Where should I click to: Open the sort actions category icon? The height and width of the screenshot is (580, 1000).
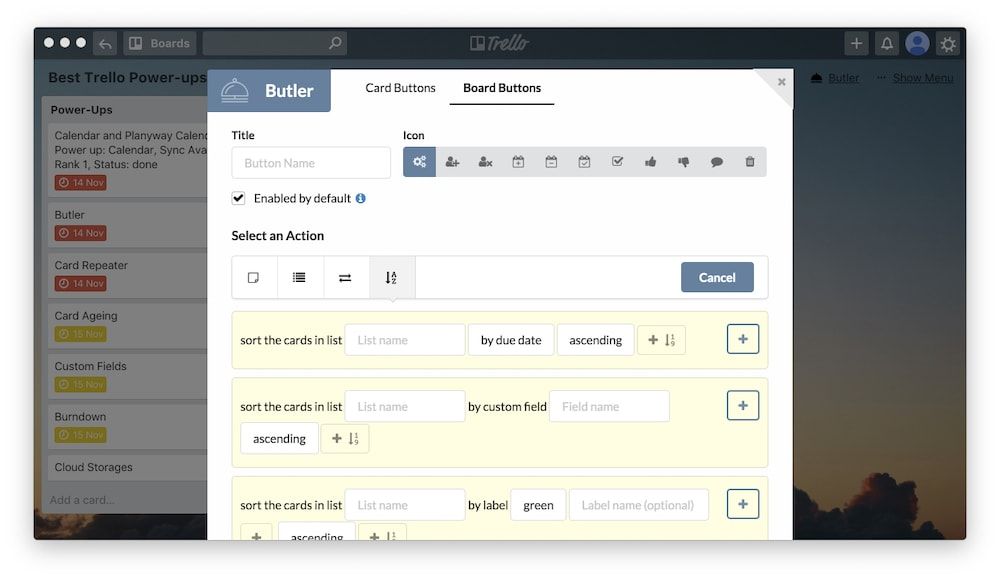392,278
